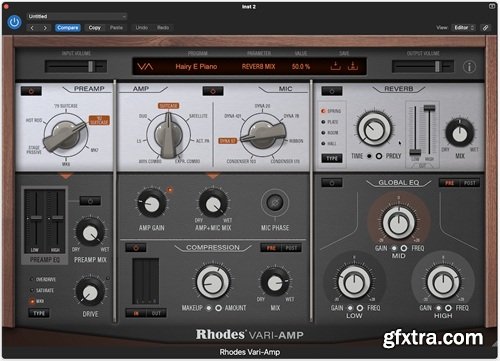The width and height of the screenshot is (500, 361).
Task: Open the info icon beside output volume
Action: click(x=469, y=67)
